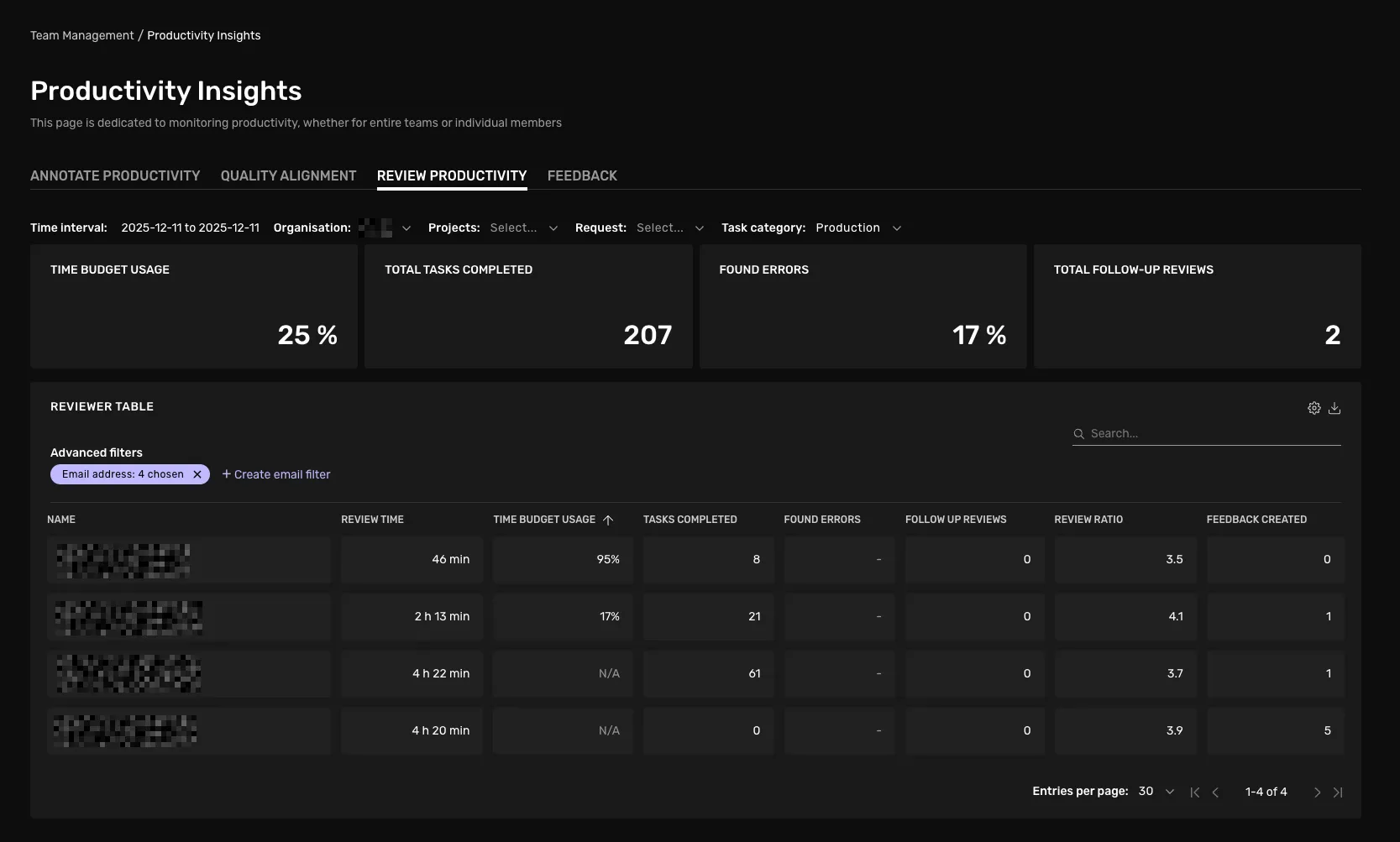Sort by Found Errors column

[822, 520]
